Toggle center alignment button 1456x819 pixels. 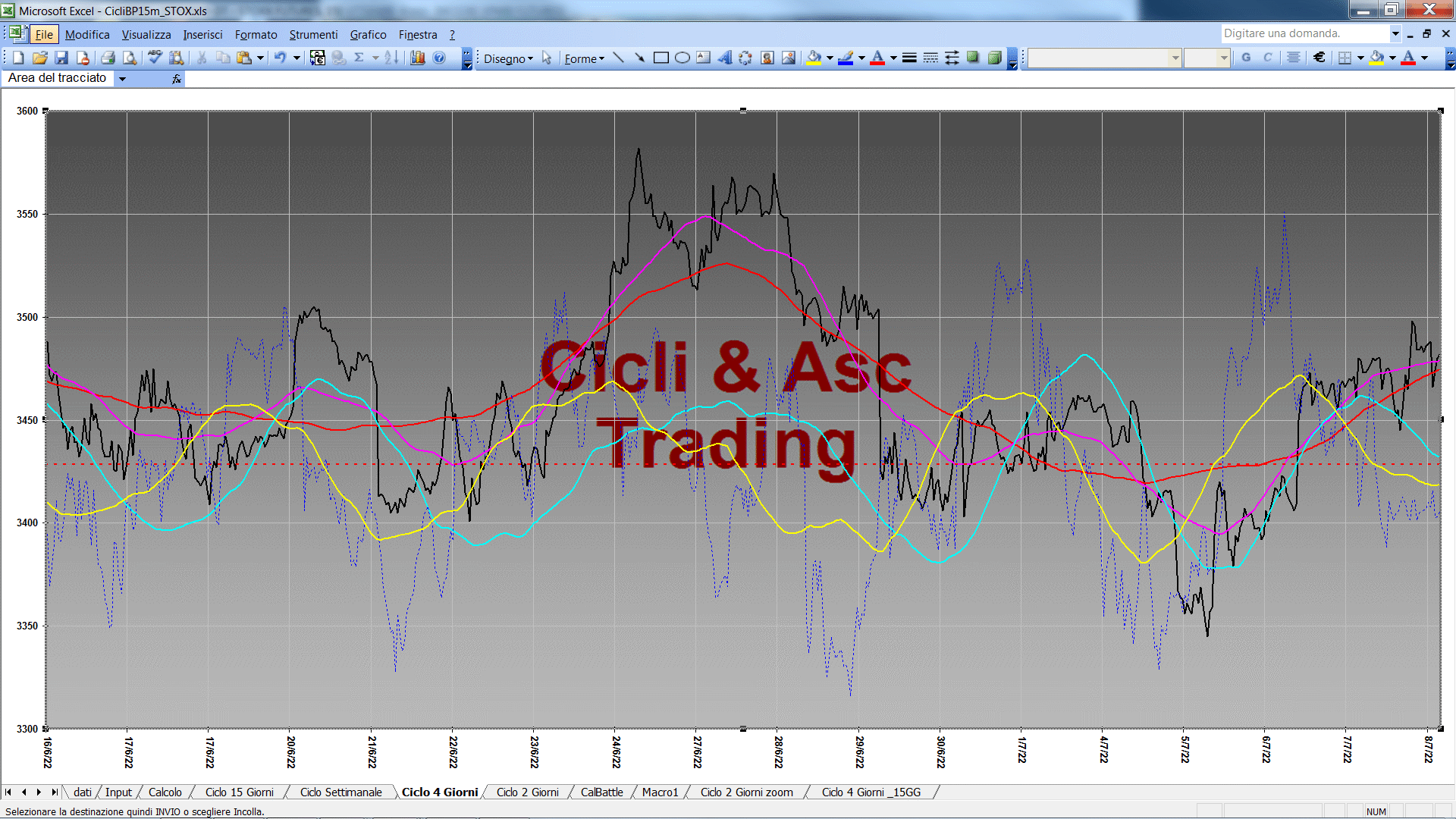coord(1294,58)
